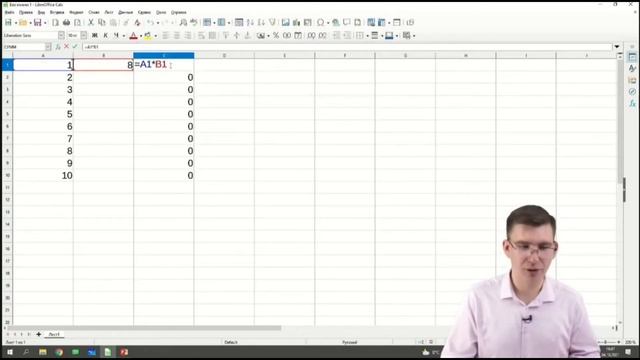Open the sidebar Styles panel

632,68
